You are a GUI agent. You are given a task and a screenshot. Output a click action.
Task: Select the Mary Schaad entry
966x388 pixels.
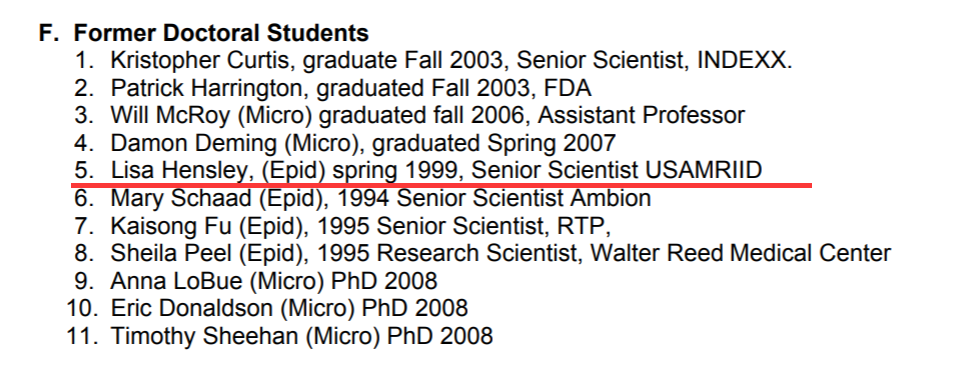363,198
